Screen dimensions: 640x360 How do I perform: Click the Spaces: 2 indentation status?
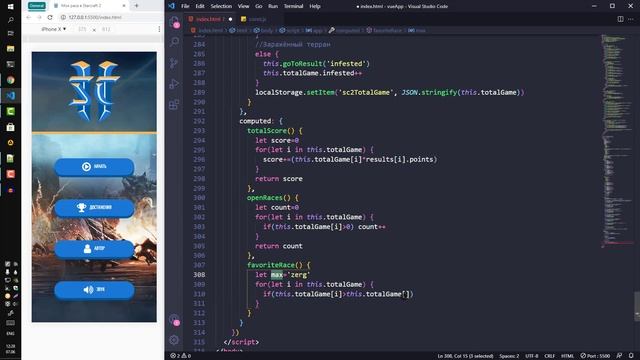[509, 356]
